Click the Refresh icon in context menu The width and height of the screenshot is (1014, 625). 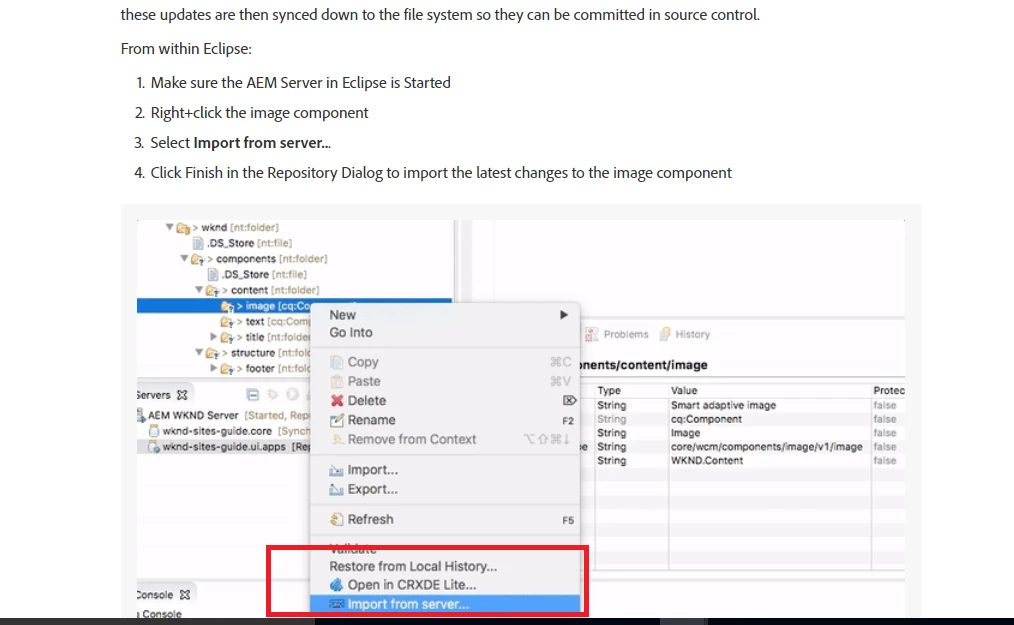pyautogui.click(x=336, y=520)
